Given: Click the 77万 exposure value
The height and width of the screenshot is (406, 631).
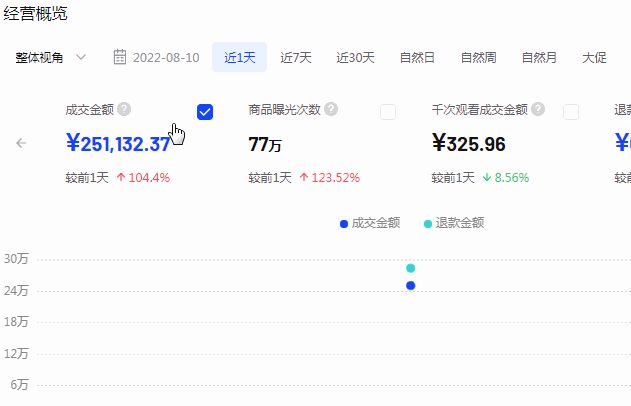Looking at the screenshot, I should [265, 144].
